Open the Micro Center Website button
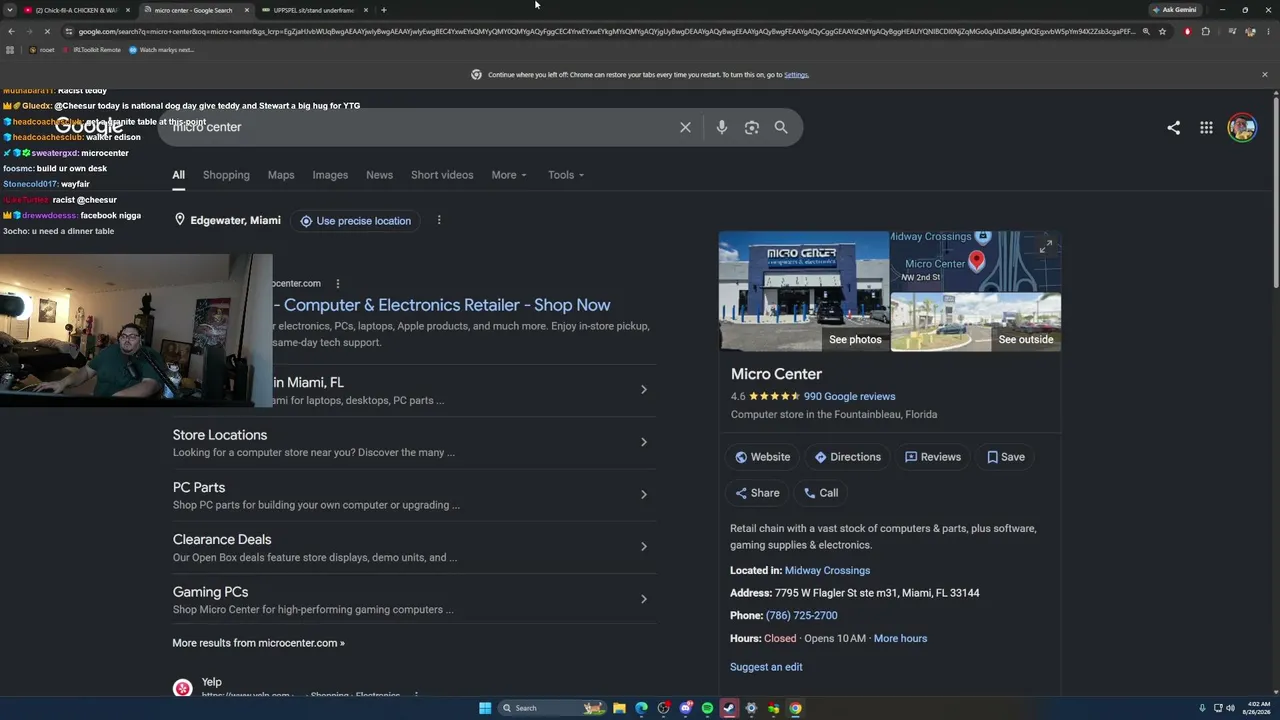 coord(762,457)
